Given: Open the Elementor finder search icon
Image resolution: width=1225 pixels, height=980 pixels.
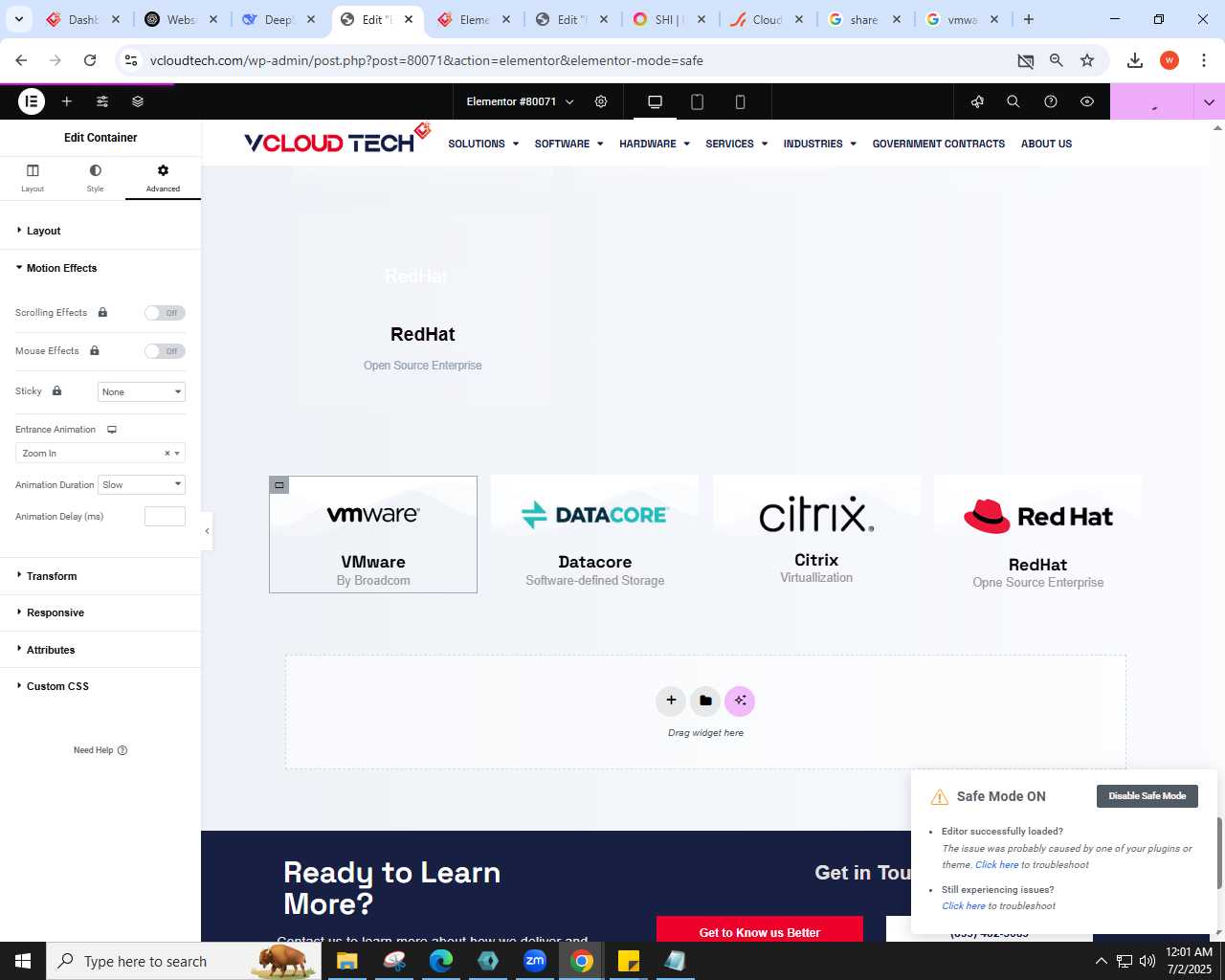Looking at the screenshot, I should point(1013,101).
